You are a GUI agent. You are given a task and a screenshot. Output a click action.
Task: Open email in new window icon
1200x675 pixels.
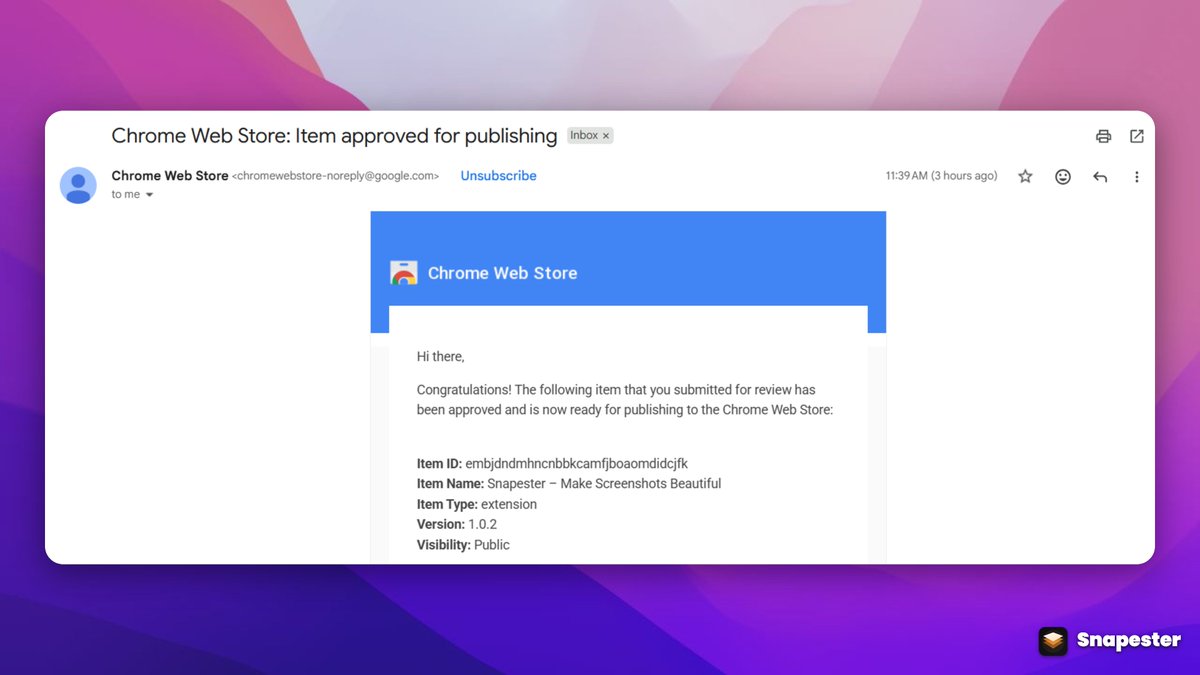click(x=1137, y=136)
